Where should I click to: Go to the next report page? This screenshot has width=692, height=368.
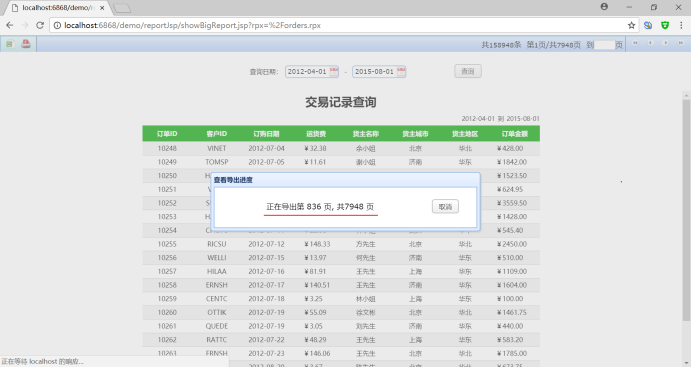click(x=666, y=43)
